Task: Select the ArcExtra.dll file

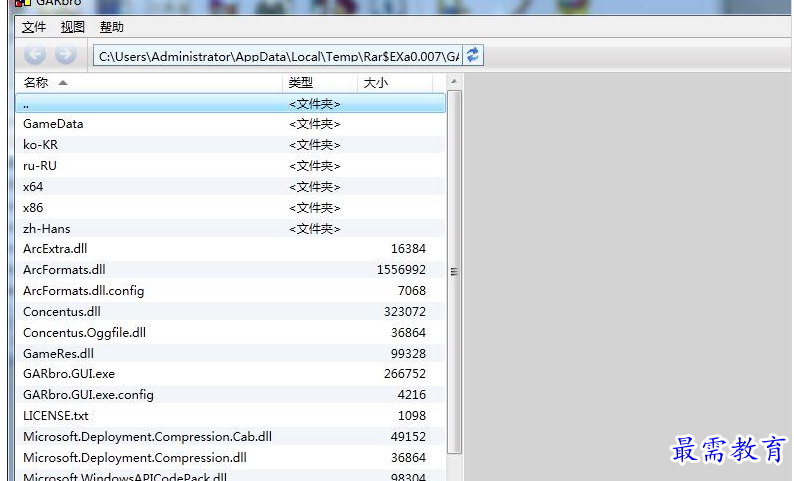Action: (x=231, y=249)
